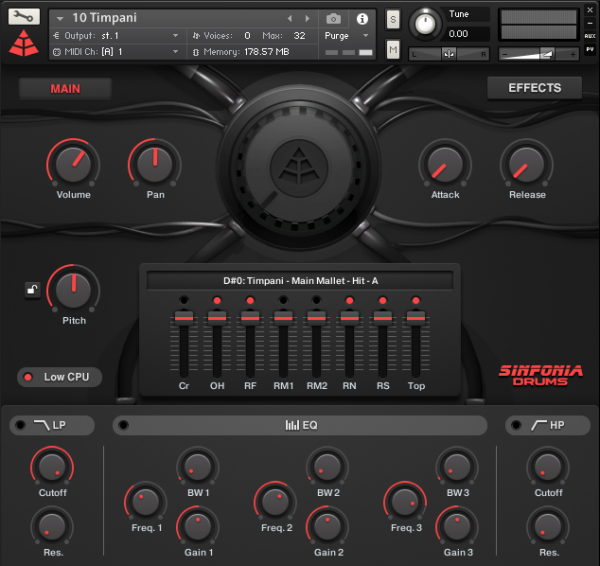
Task: Open the MIDI Ch channel dropdown
Action: [120, 51]
